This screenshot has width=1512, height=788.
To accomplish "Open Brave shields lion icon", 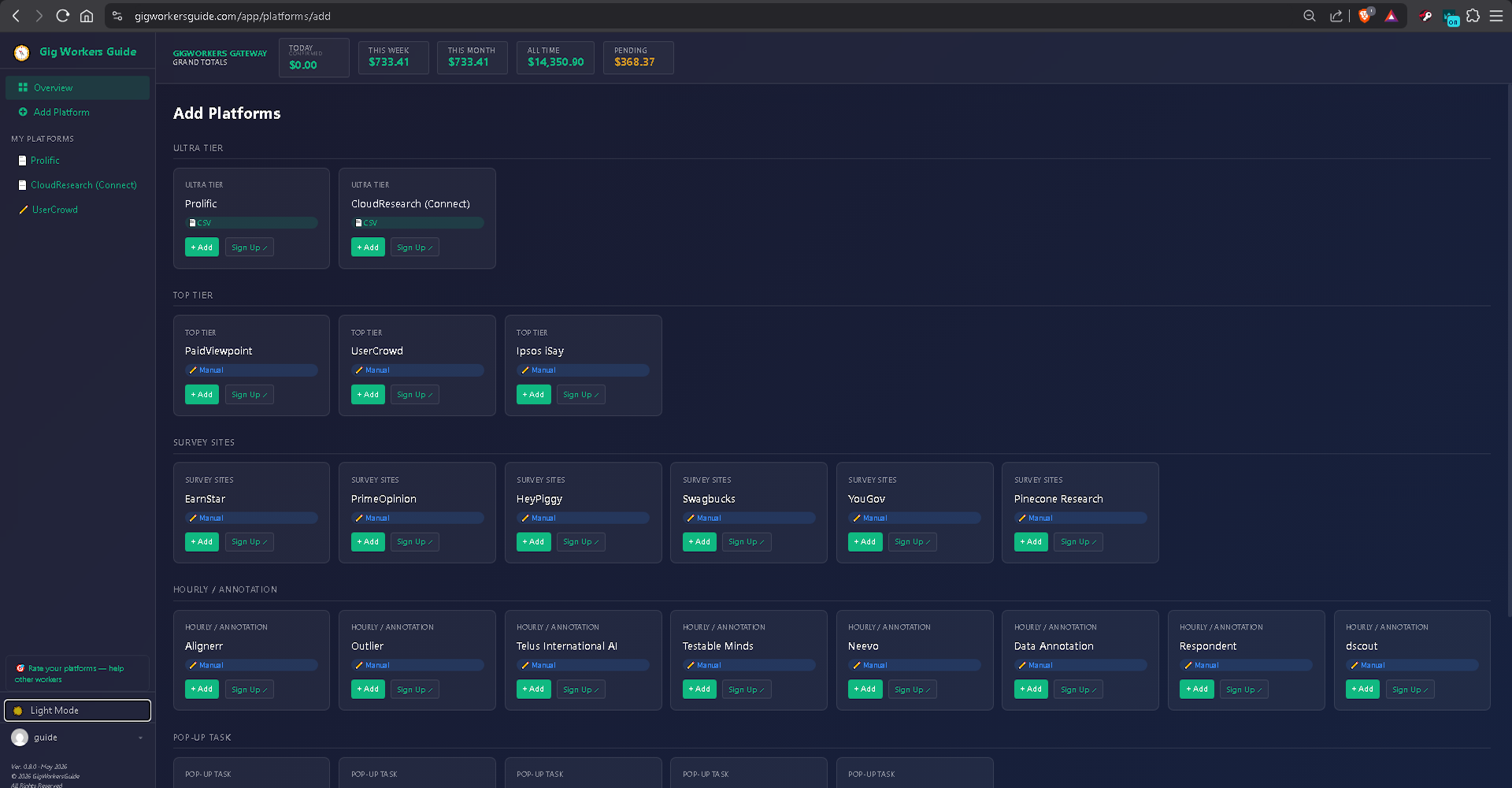I will pyautogui.click(x=1366, y=16).
